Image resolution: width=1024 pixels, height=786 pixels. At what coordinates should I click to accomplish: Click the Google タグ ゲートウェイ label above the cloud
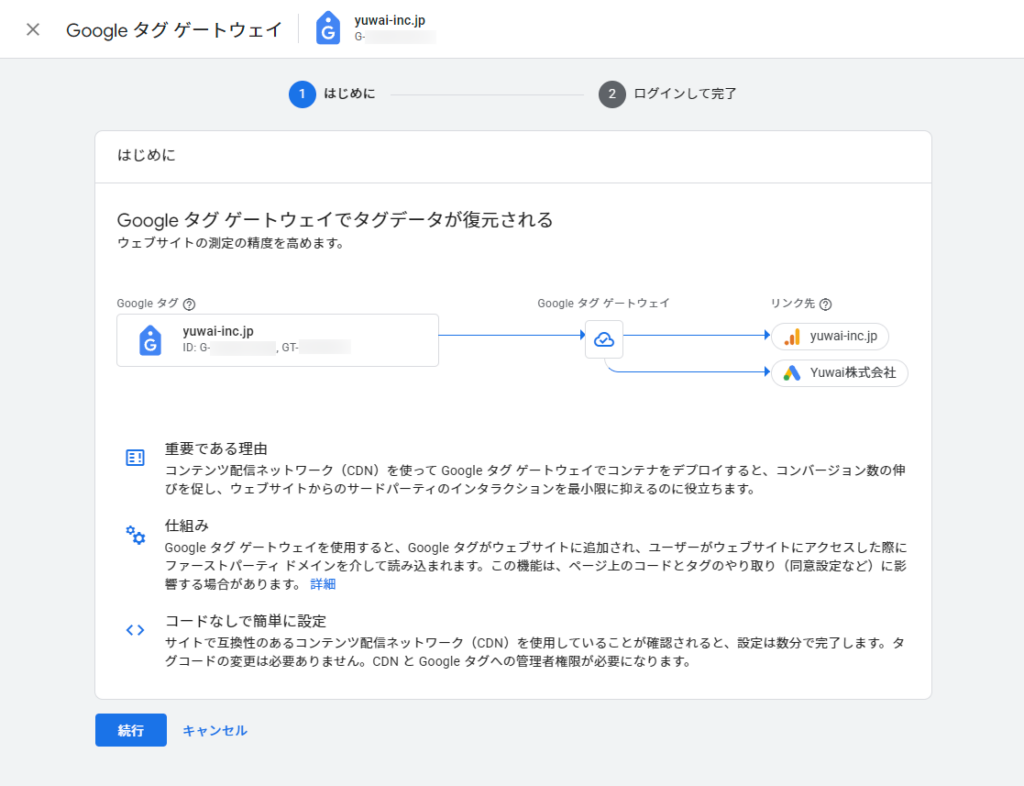pyautogui.click(x=603, y=304)
